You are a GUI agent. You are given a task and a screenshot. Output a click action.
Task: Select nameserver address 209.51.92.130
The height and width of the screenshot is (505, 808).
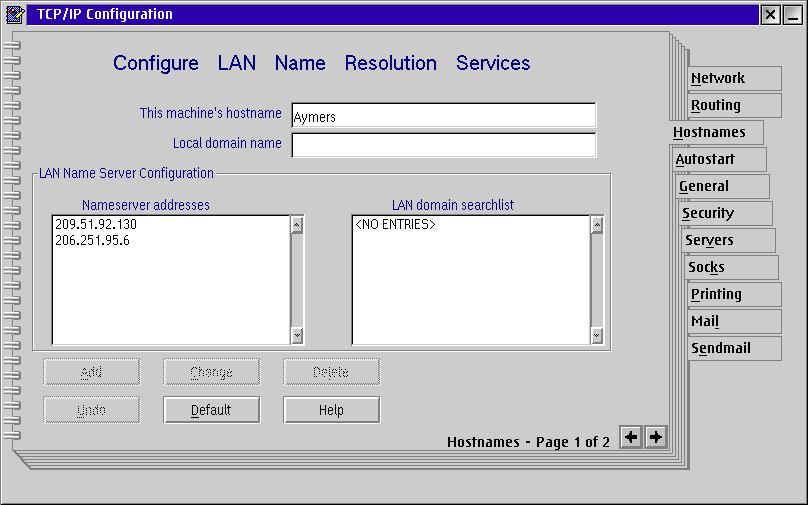[96, 225]
